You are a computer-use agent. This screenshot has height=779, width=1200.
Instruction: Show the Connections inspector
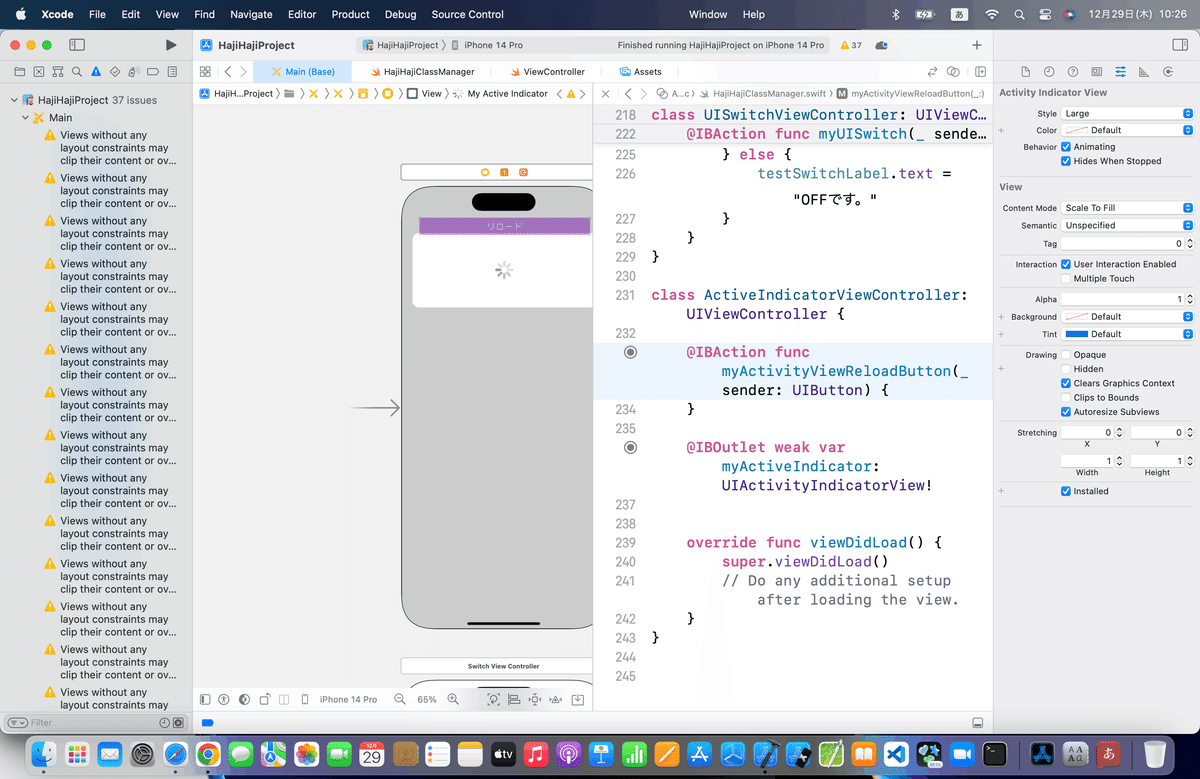pos(1167,72)
